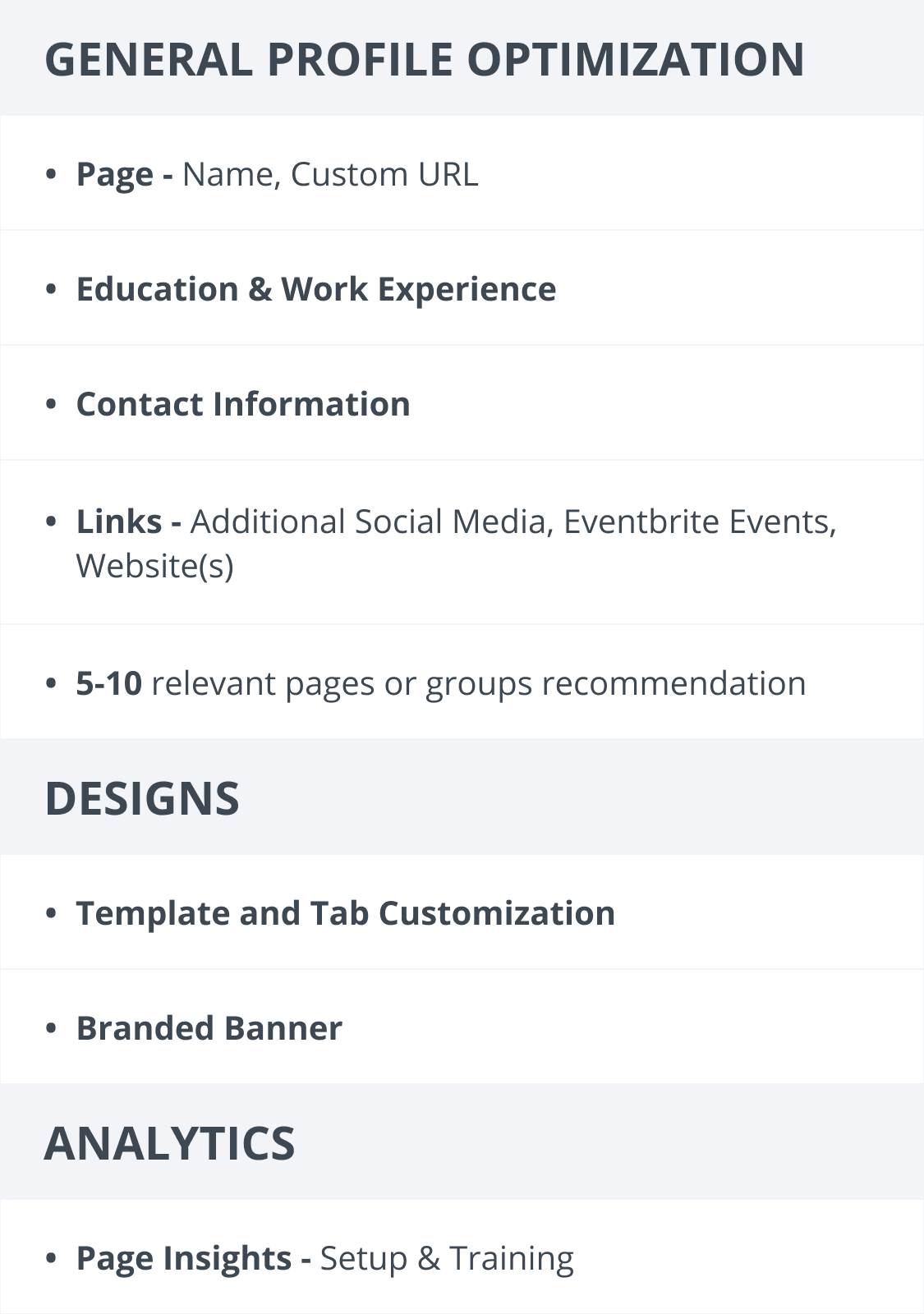924x1314 pixels.
Task: Click the Analytics section heading
Action: click(169, 1143)
